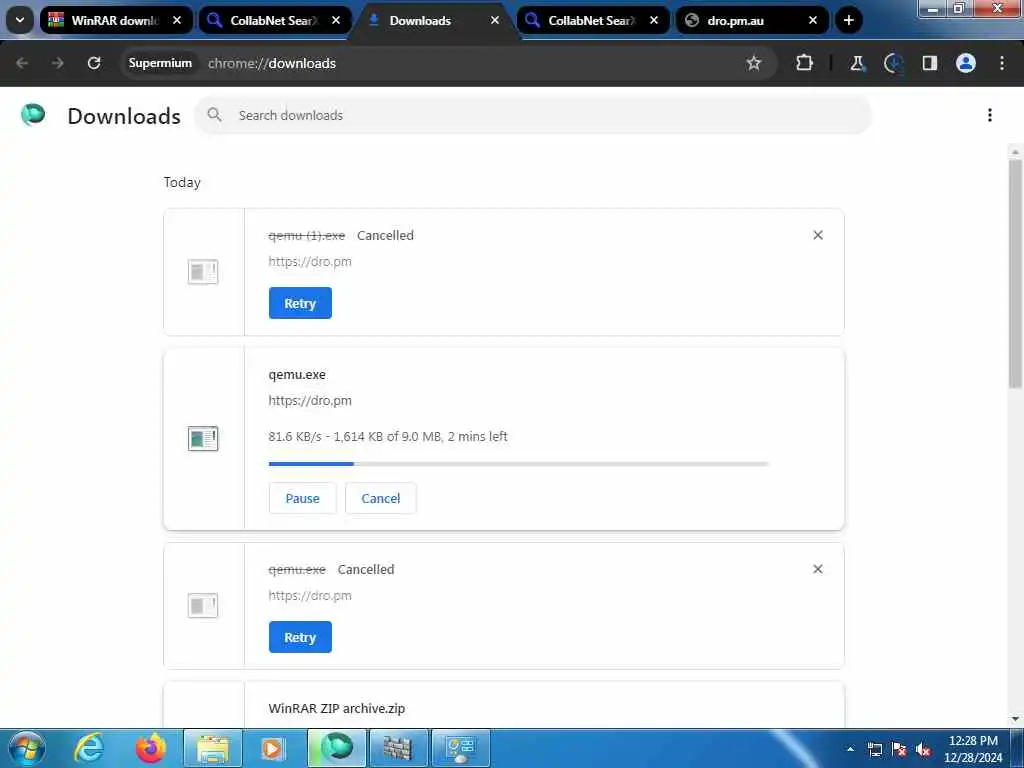Click the https://dro.pm link under qemu (1).exe
The height and width of the screenshot is (768, 1024).
click(310, 261)
